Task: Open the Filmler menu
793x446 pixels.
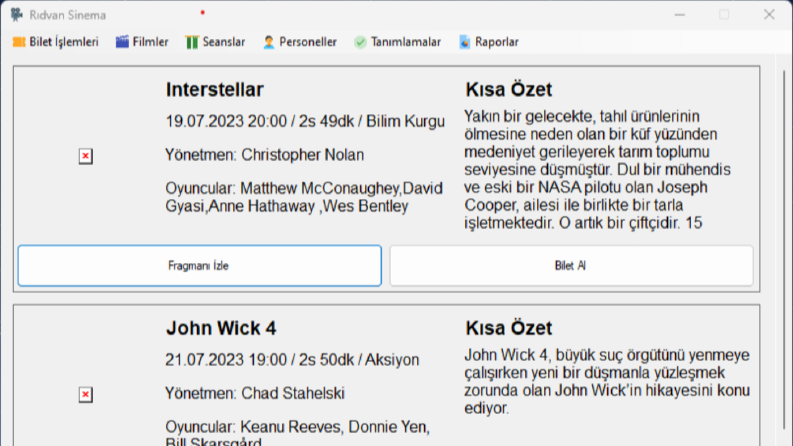Action: (x=142, y=42)
